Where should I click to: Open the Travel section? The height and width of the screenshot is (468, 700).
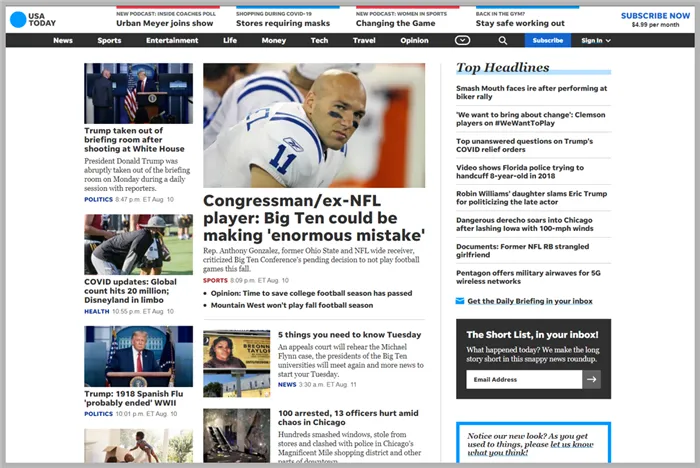point(364,41)
